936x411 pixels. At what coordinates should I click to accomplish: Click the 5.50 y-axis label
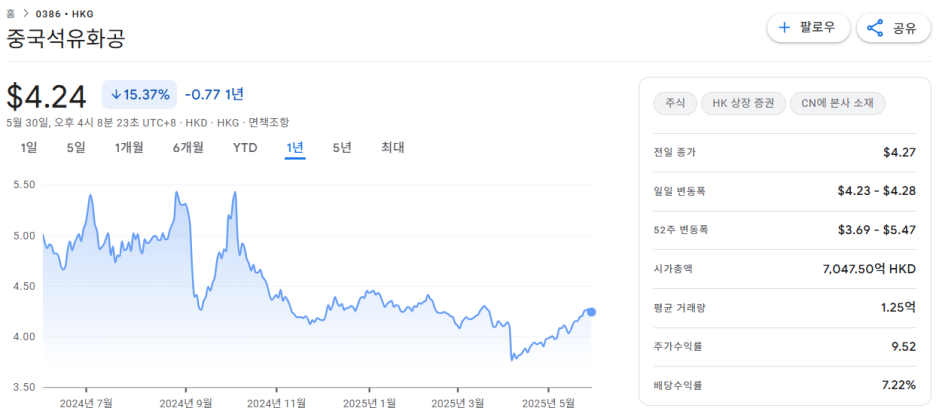coord(24,185)
